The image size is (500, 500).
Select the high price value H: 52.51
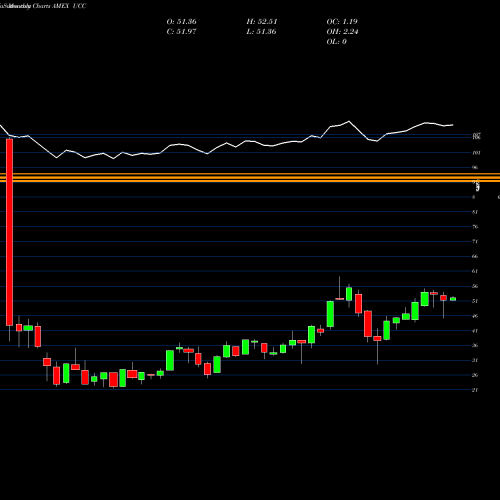pos(262,22)
